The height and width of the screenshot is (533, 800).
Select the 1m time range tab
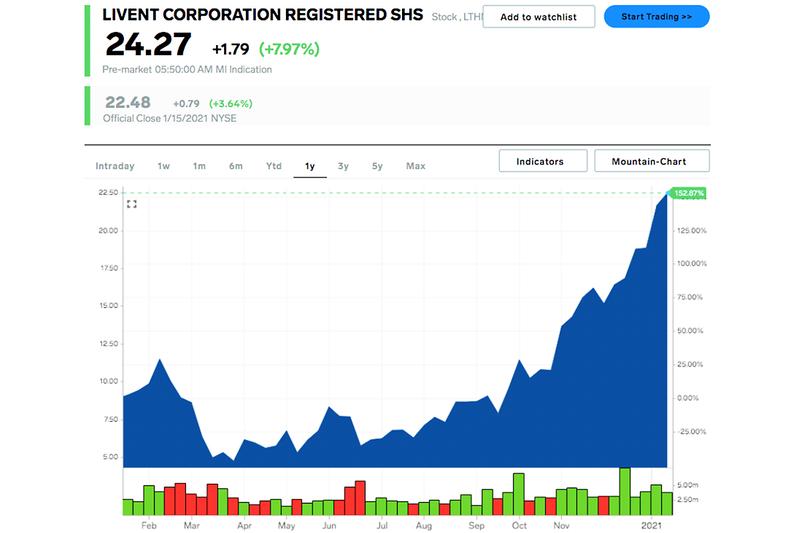[199, 166]
